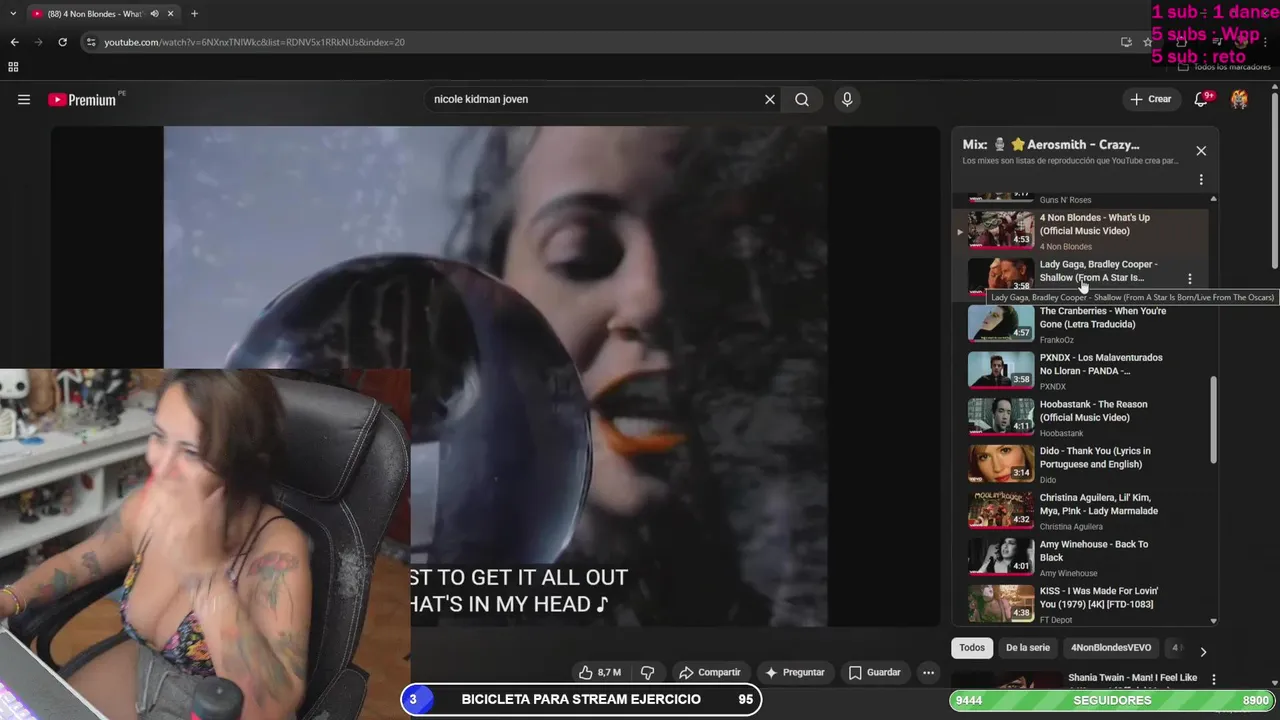Focus the browser address bar URL
Viewport: 1280px width, 720px height.
[254, 42]
